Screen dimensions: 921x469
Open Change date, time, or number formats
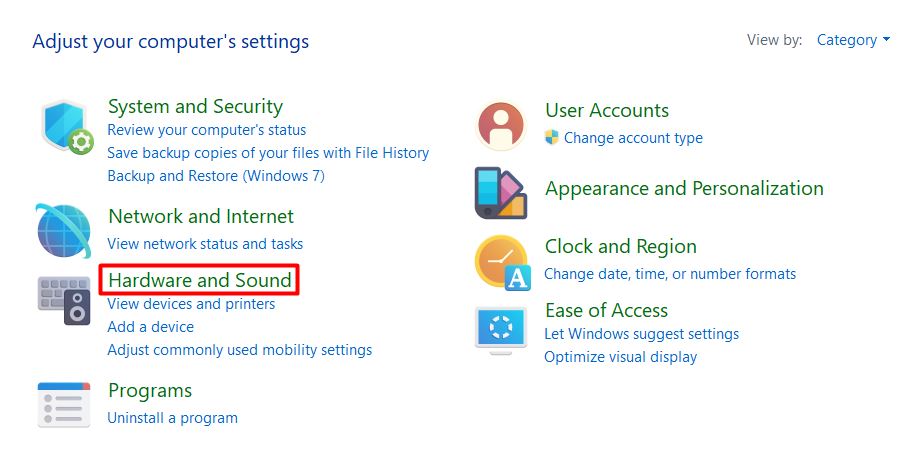tap(670, 274)
